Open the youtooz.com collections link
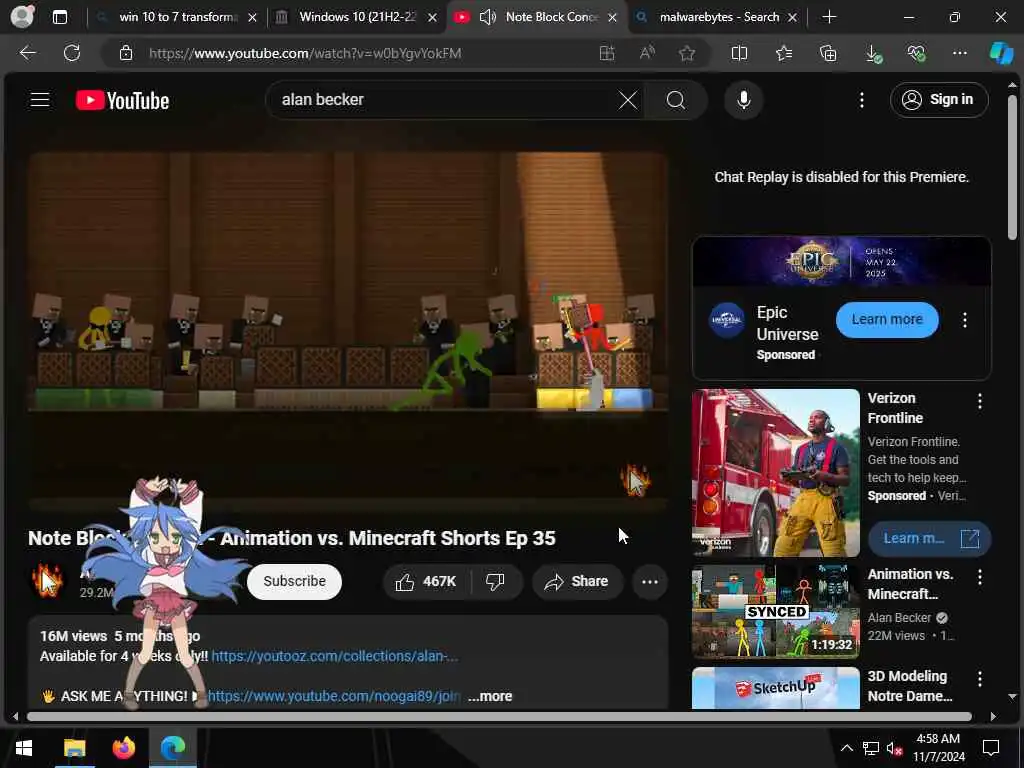Viewport: 1024px width, 768px height. [x=334, y=656]
